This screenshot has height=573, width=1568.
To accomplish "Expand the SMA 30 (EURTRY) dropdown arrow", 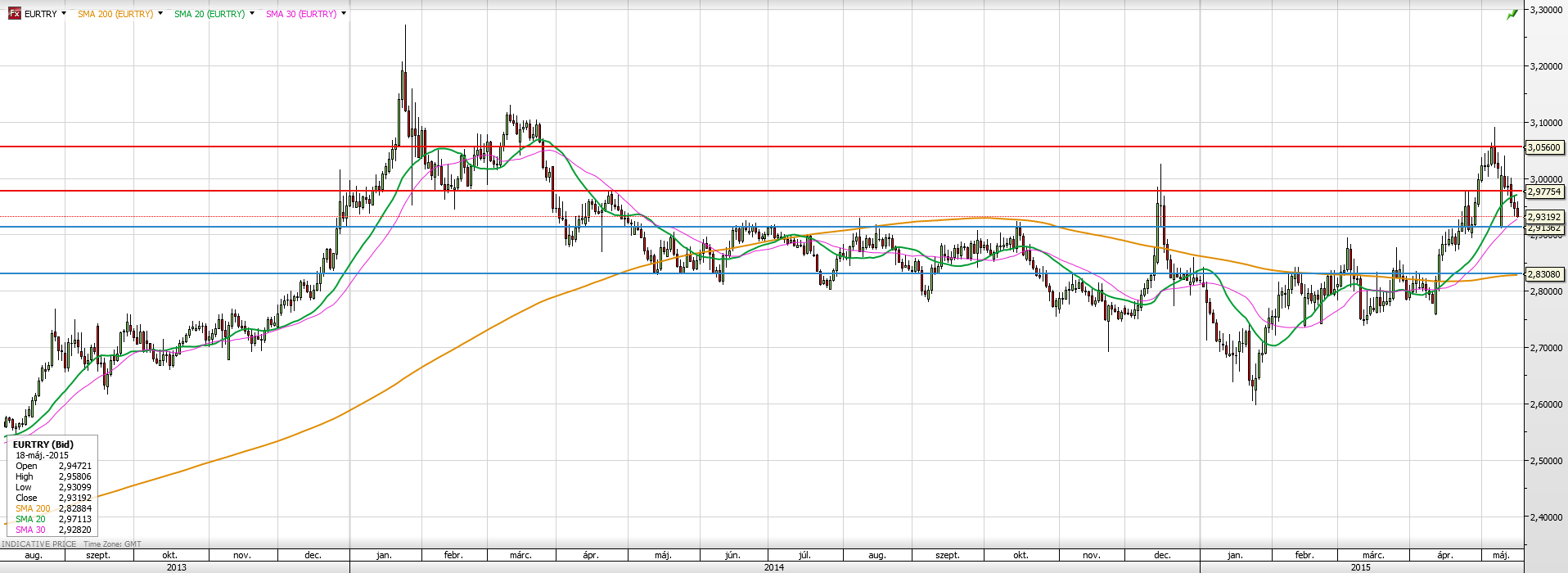I will (343, 13).
